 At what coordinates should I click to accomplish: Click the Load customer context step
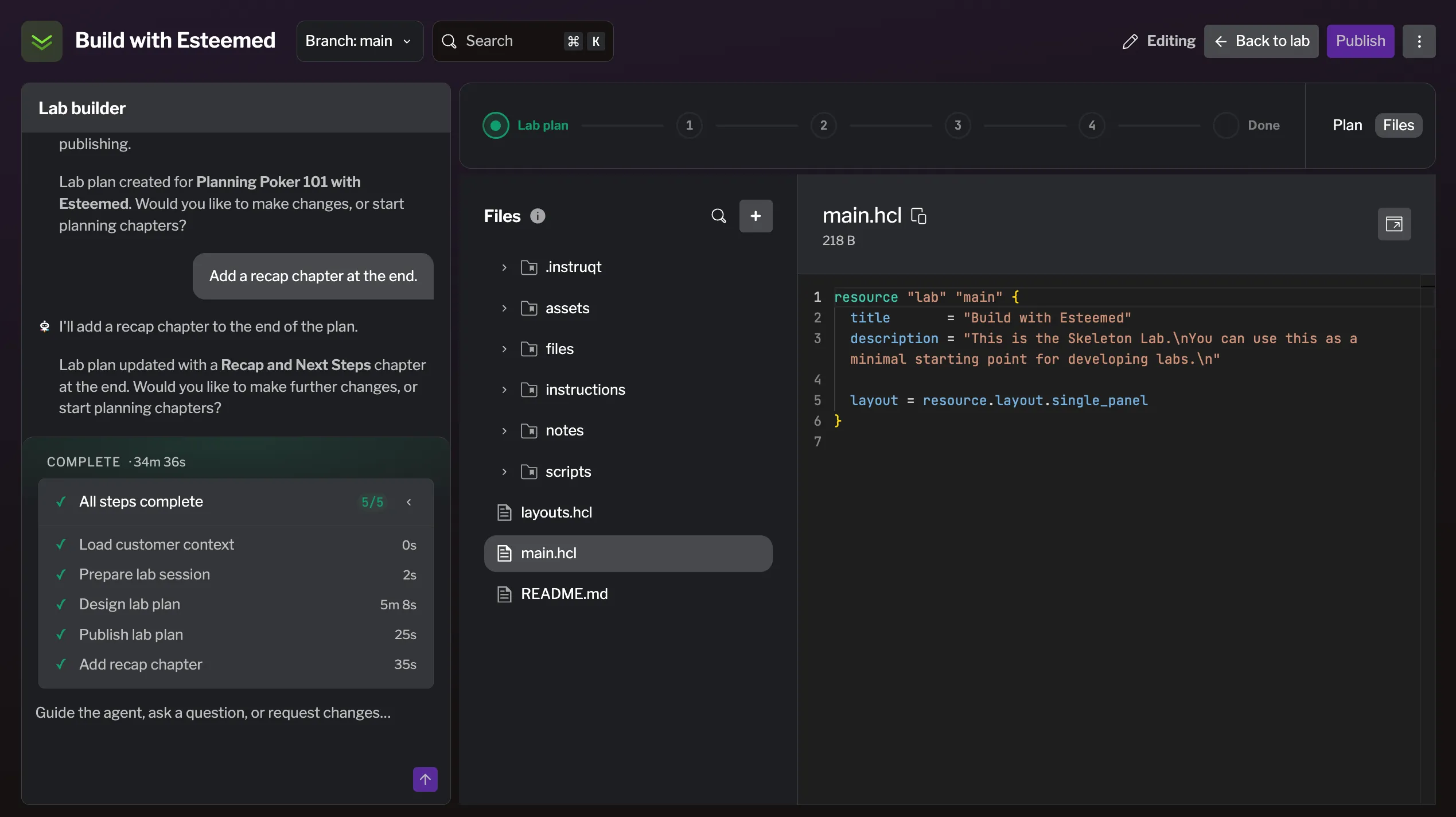click(x=236, y=544)
